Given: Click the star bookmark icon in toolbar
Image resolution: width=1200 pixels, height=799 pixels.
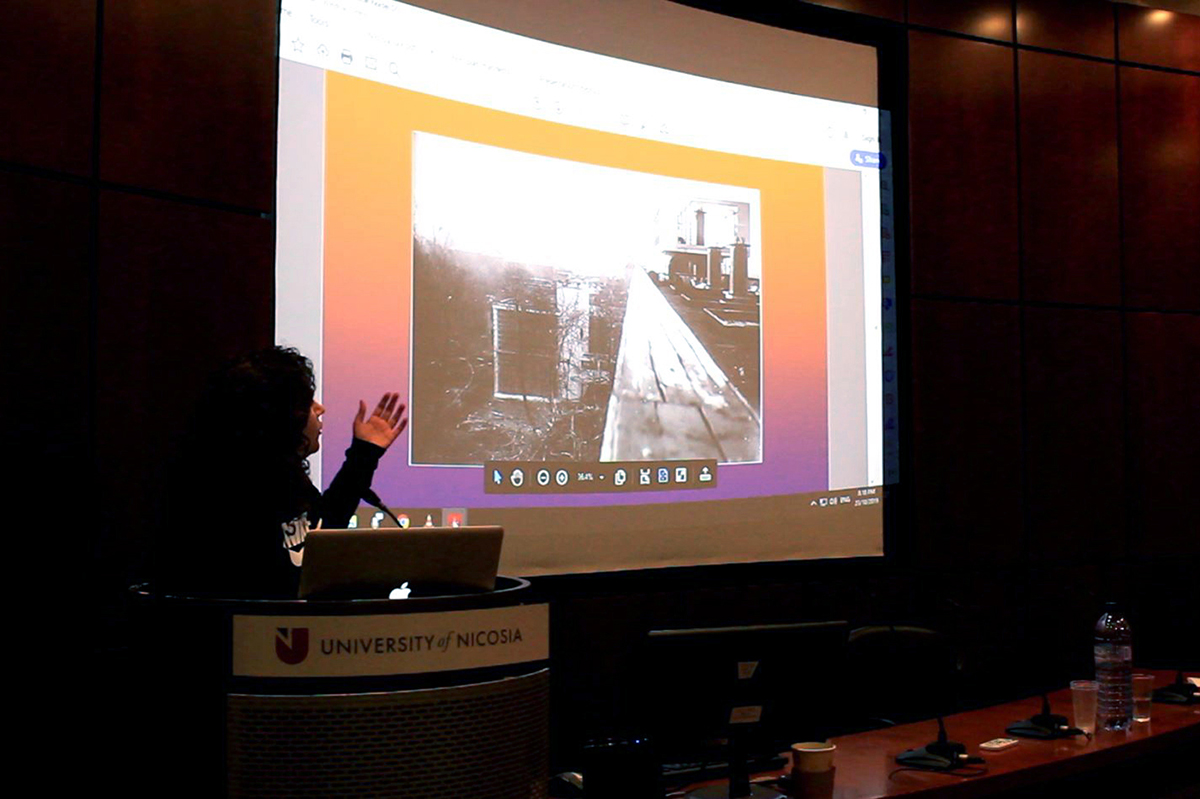Looking at the screenshot, I should pyautogui.click(x=296, y=45).
